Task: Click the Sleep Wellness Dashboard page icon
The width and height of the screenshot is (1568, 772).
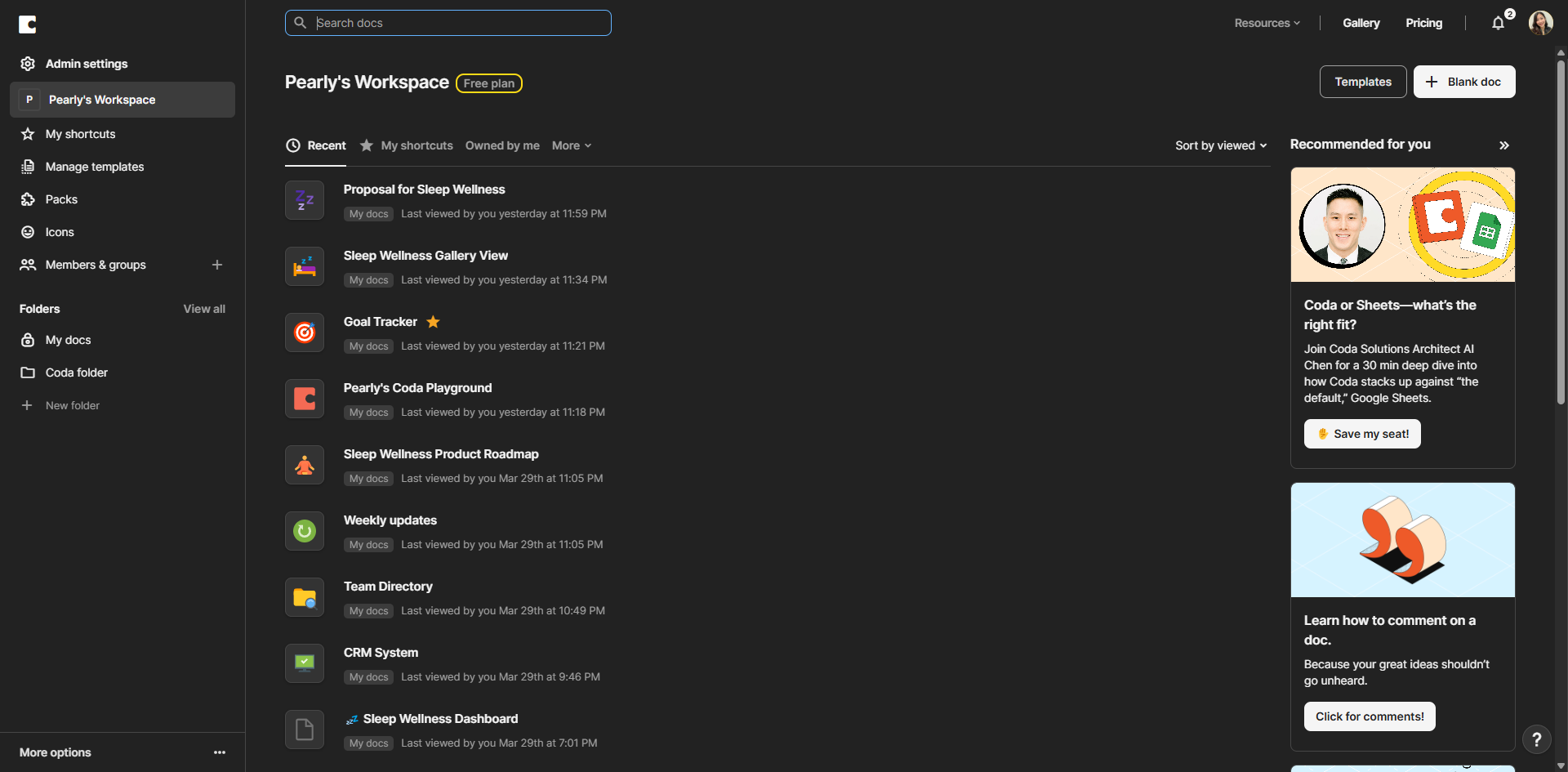Action: tap(305, 730)
